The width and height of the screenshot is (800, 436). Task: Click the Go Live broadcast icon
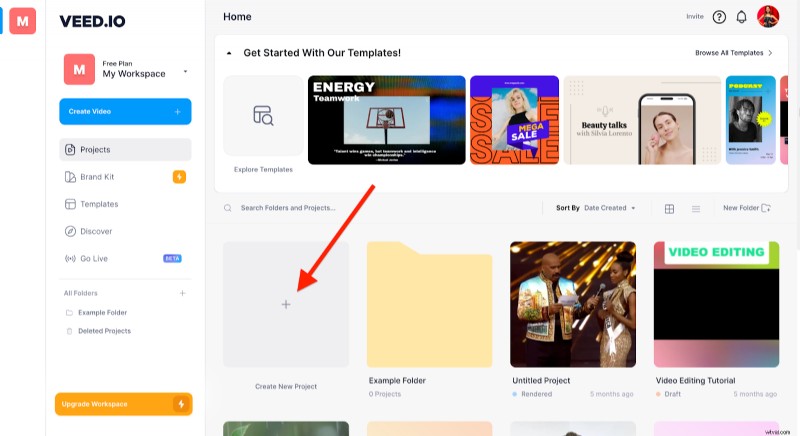point(70,259)
